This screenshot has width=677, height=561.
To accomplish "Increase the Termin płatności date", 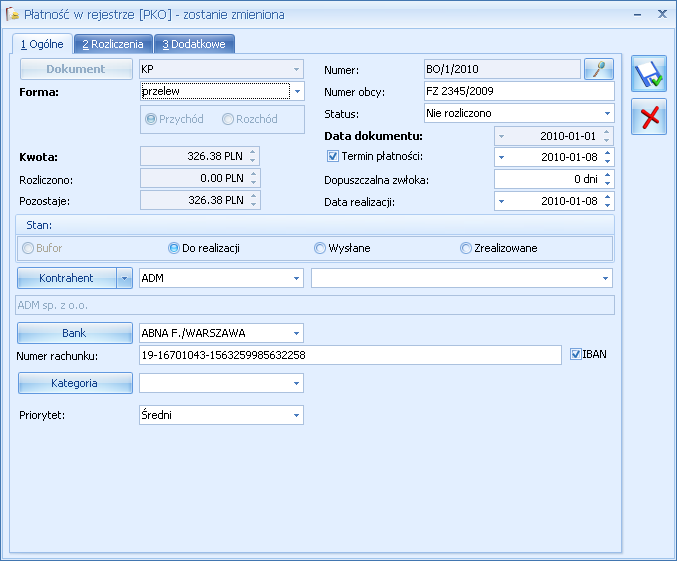I will [x=607, y=153].
